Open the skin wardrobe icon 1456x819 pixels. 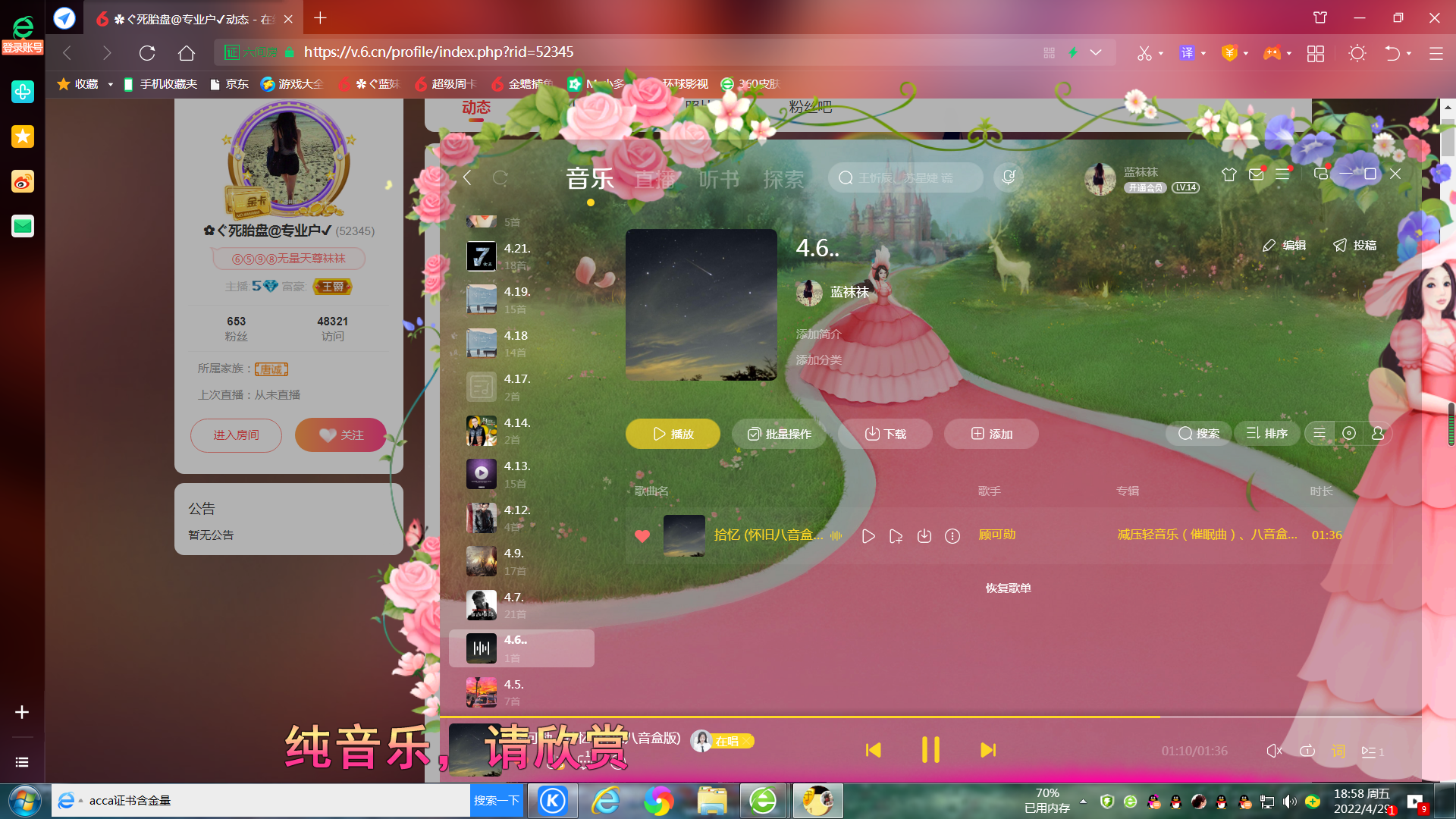1229,174
